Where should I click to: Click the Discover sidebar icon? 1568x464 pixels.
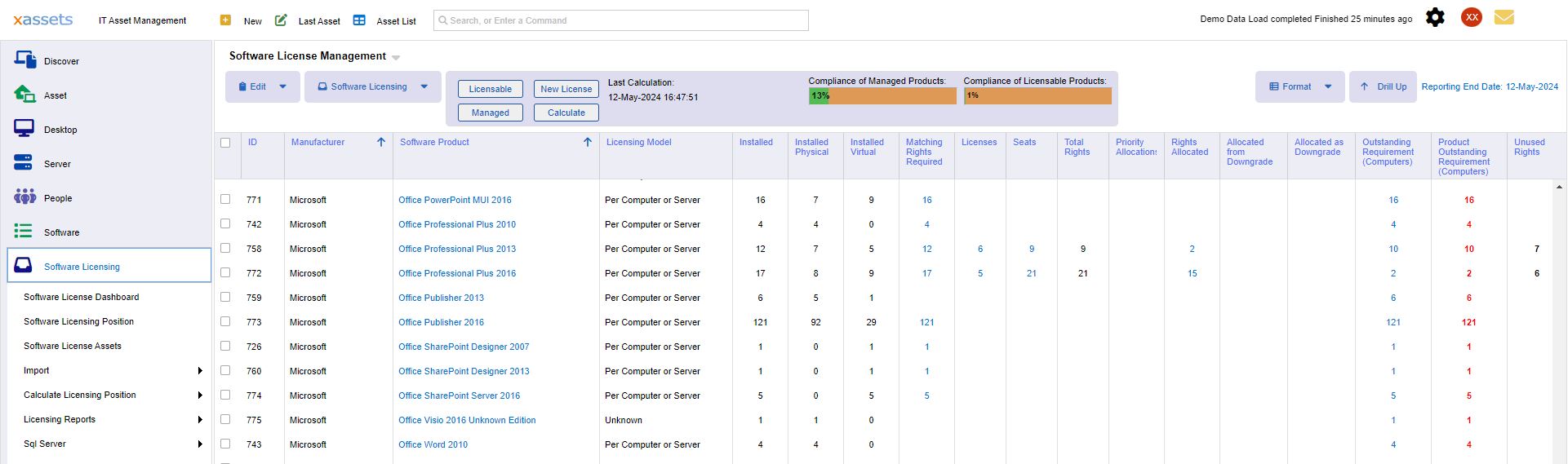pos(24,60)
